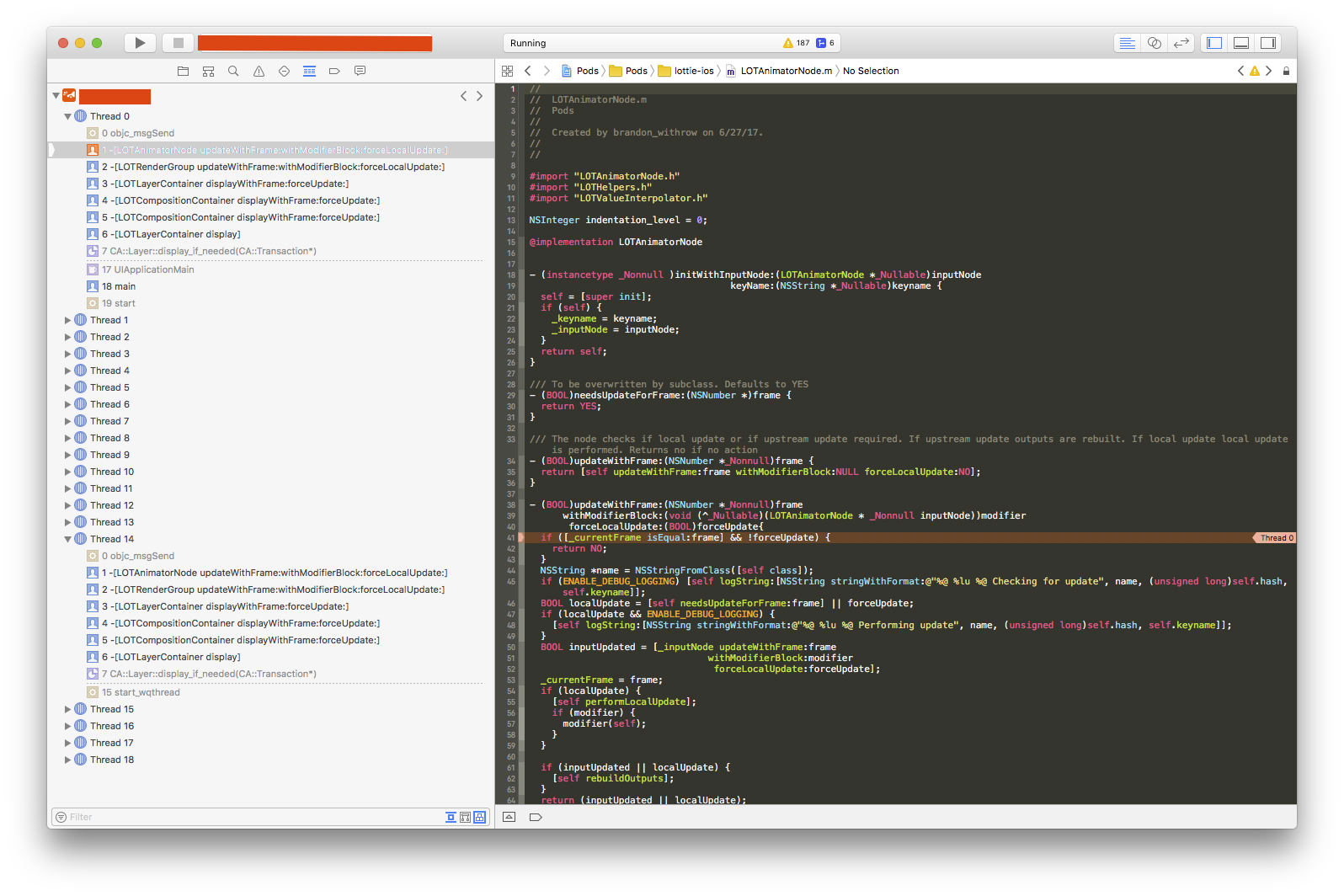
Task: Open the Symbol navigator tab icon
Action: pyautogui.click(x=208, y=72)
